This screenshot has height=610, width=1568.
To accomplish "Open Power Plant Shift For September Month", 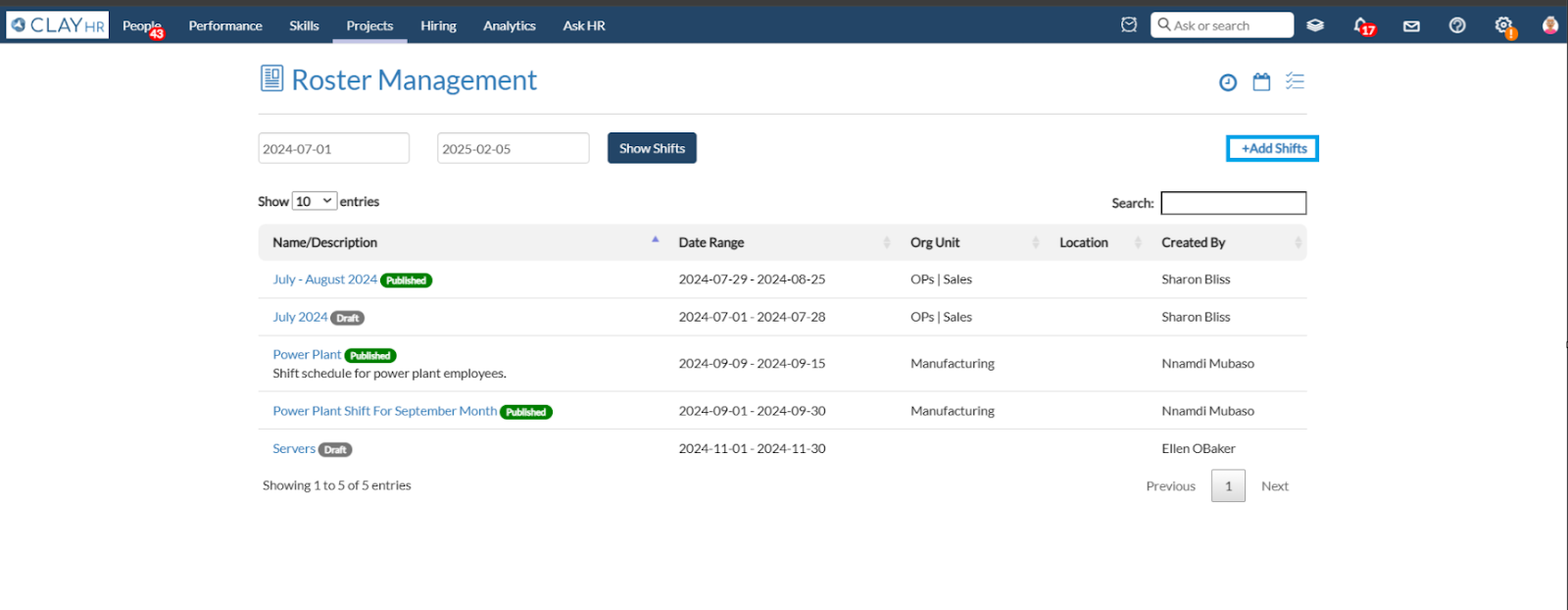I will tap(385, 411).
